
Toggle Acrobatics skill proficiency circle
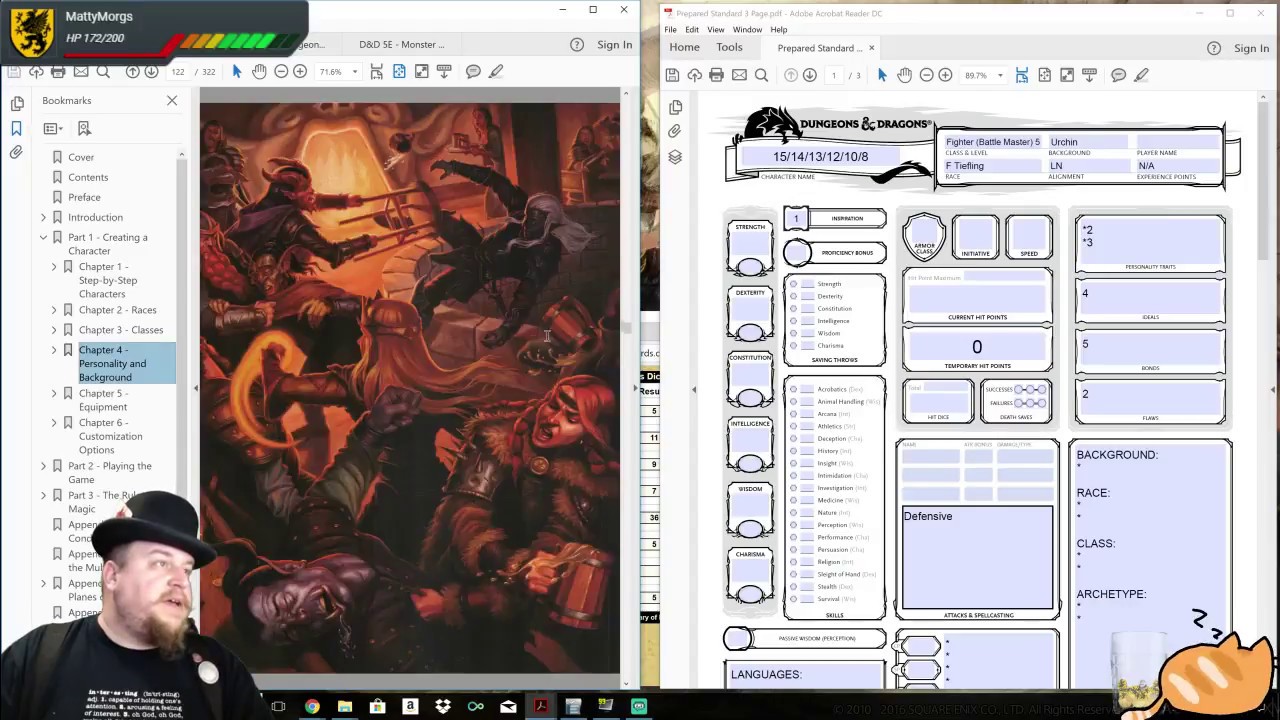(794, 389)
